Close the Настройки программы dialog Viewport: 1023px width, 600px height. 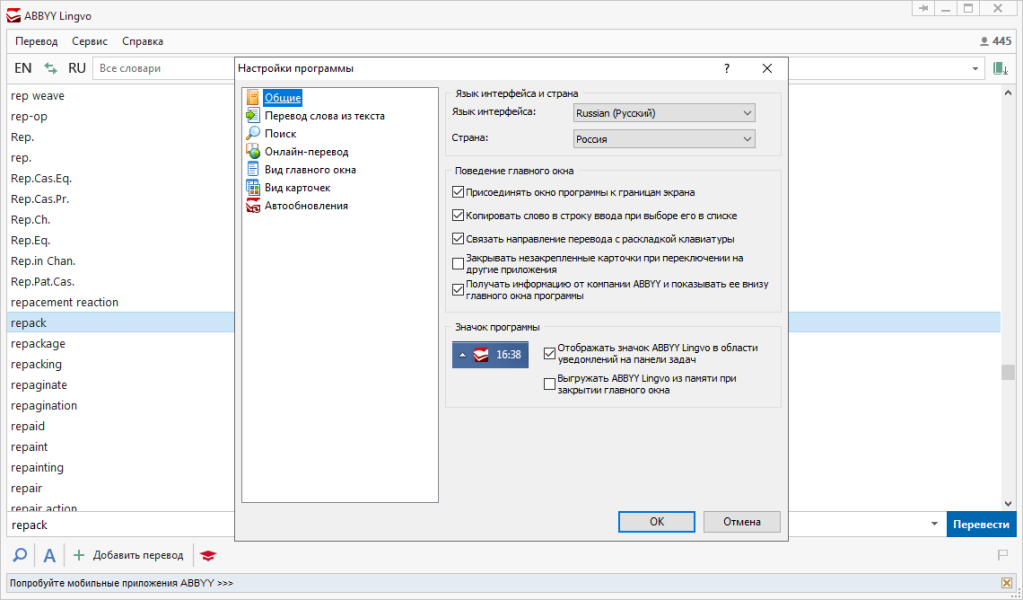pos(767,68)
